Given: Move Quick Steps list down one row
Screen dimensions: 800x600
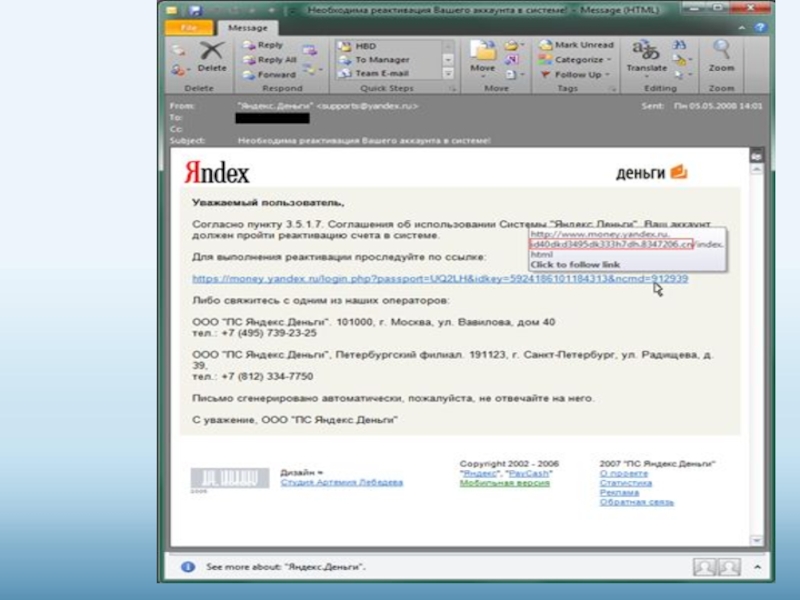Looking at the screenshot, I should 448,60.
